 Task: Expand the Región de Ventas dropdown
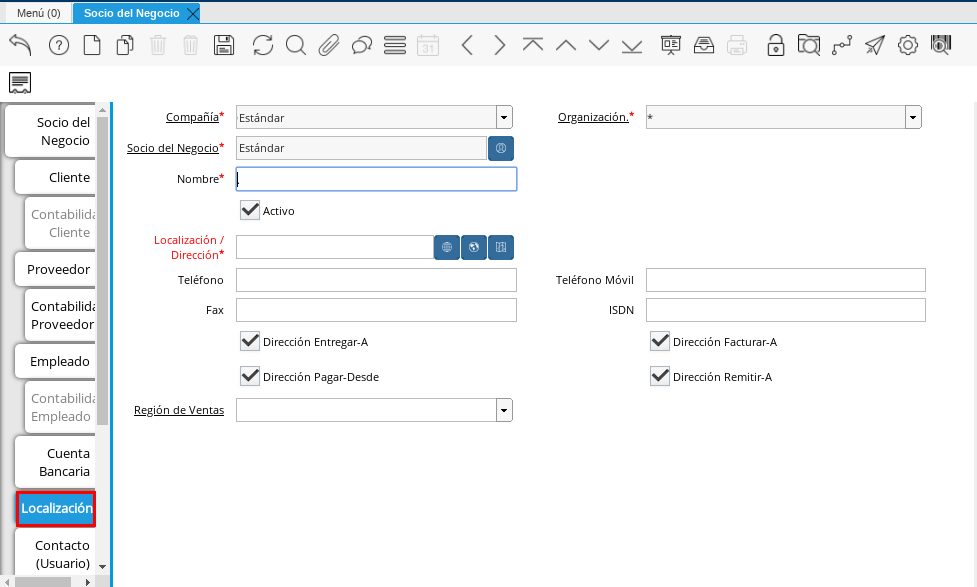[x=504, y=410]
